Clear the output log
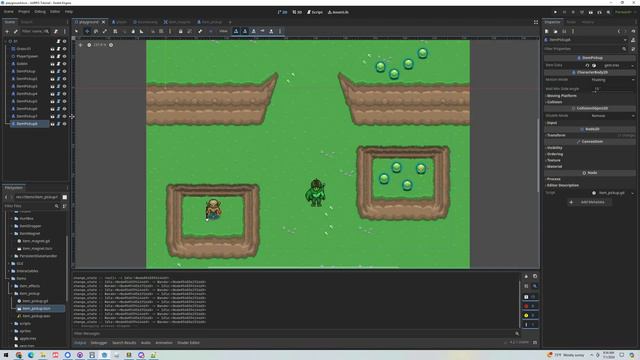The image size is (640, 360). click(x=526, y=277)
